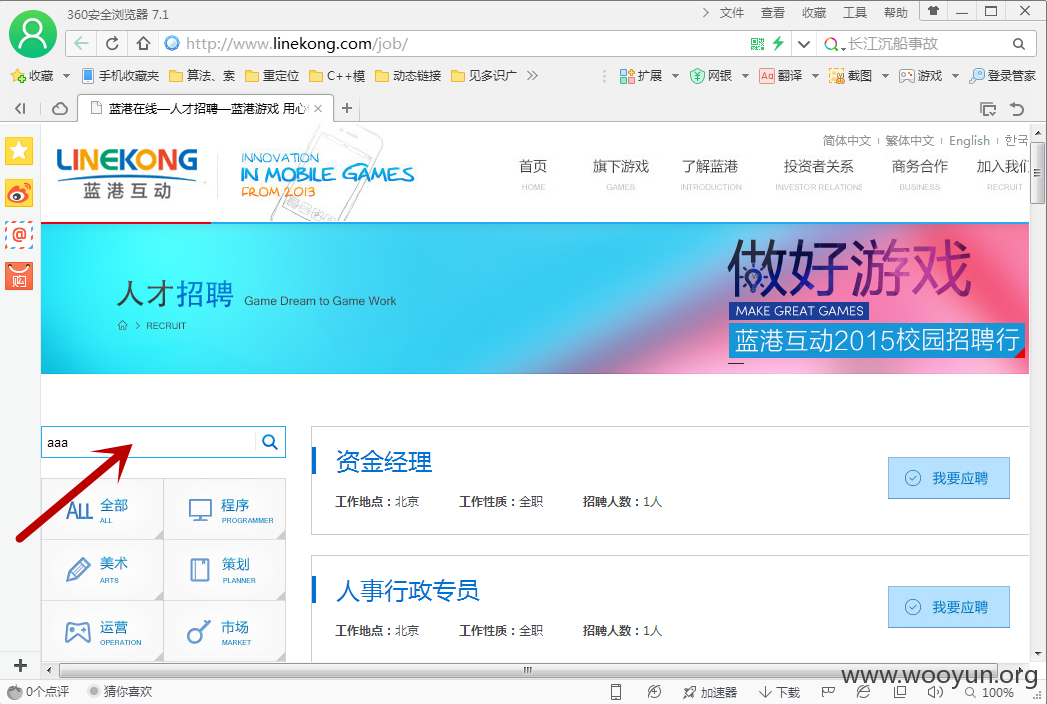
Task: Open the 首页 HOME nav item
Action: coord(533,174)
